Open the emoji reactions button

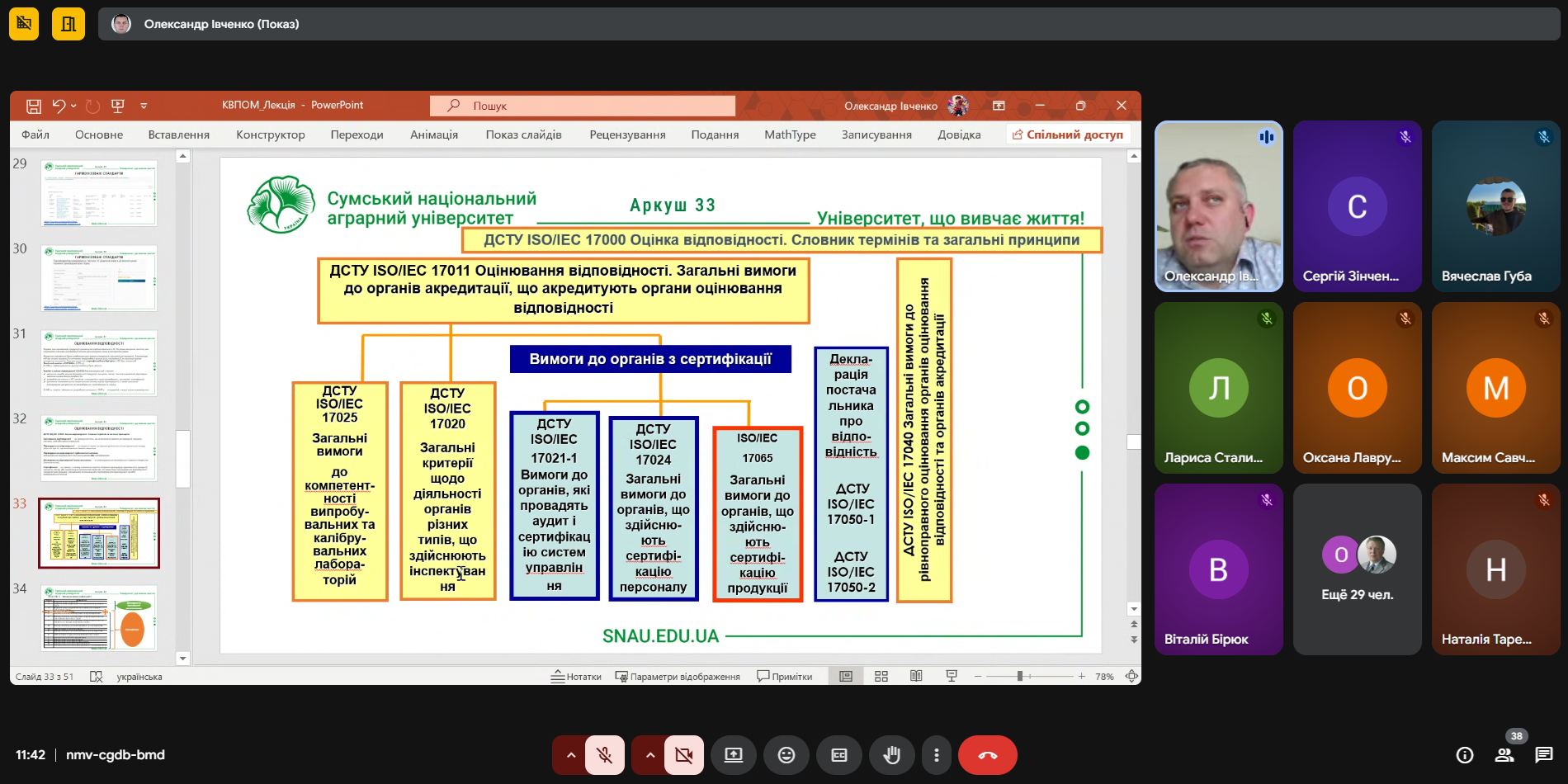click(786, 755)
